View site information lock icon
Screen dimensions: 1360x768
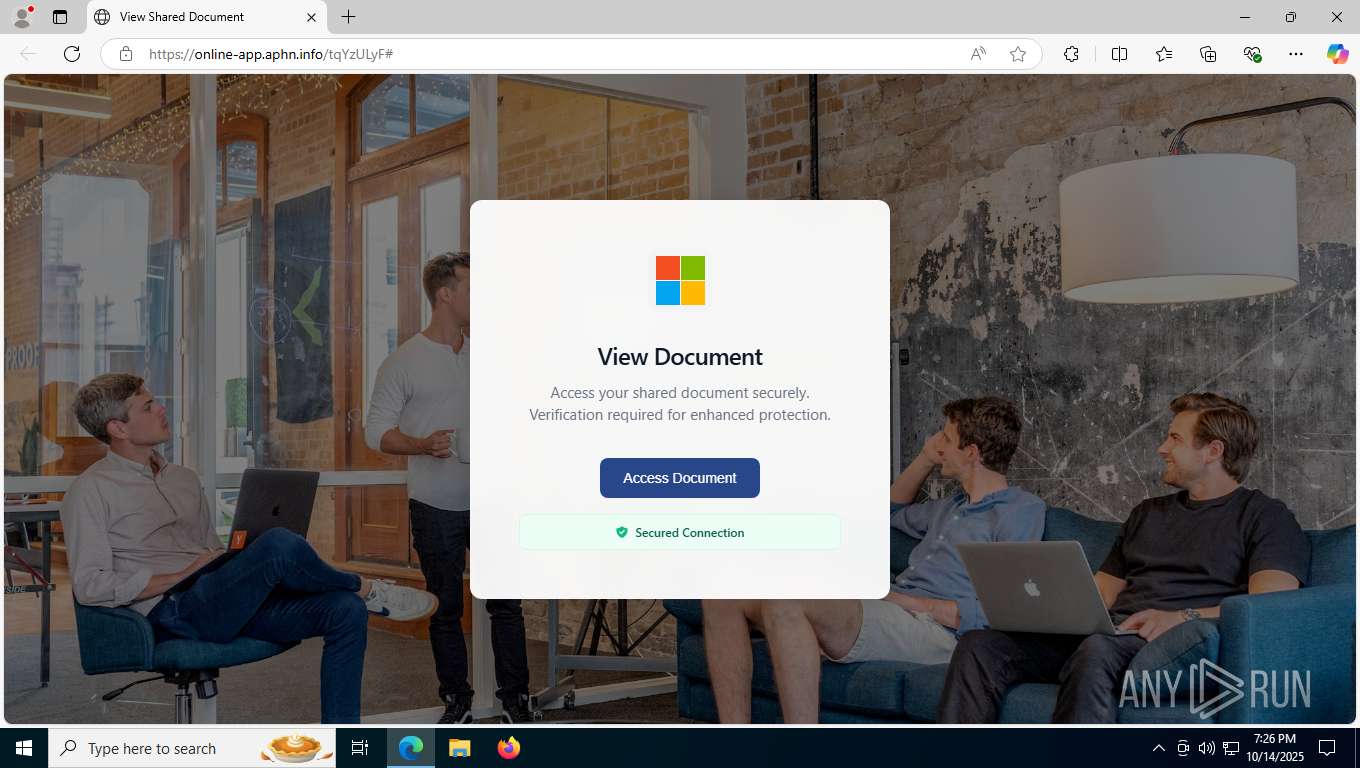[x=126, y=54]
